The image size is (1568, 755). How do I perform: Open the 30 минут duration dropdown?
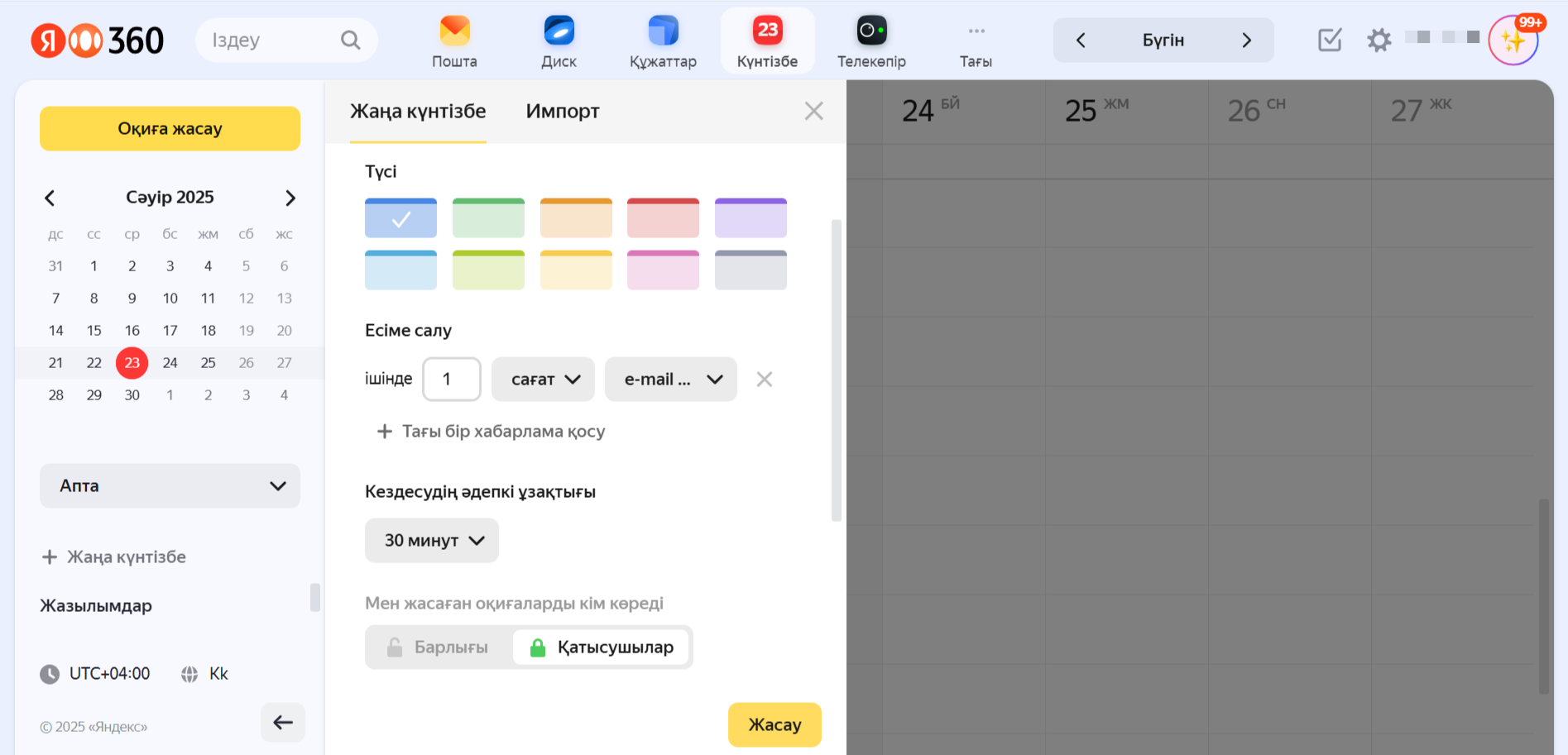coord(432,541)
